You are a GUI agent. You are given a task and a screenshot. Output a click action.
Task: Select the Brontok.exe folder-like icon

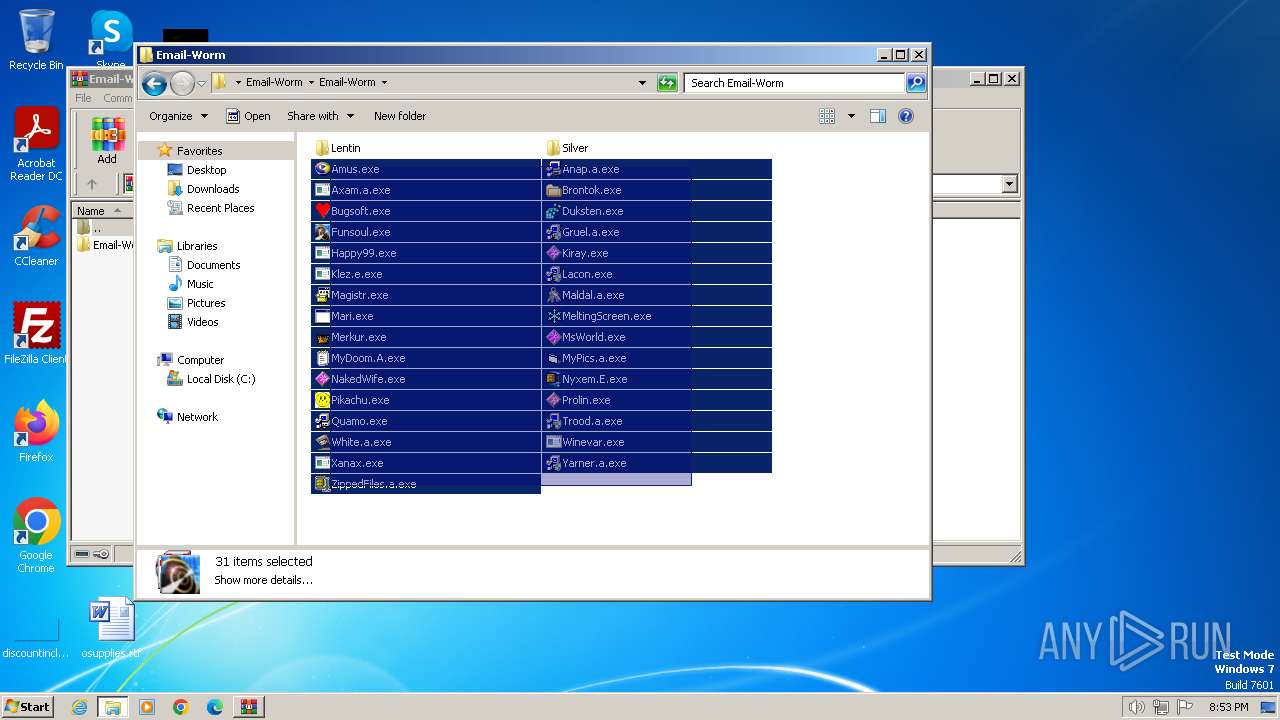coord(553,190)
